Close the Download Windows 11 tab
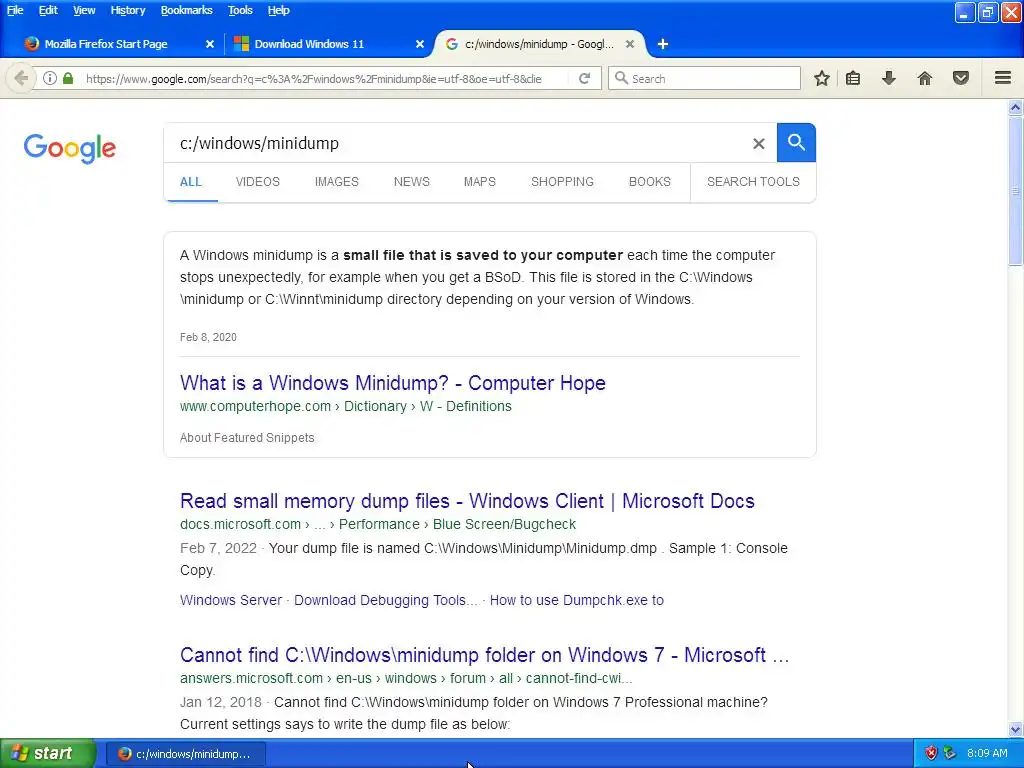The image size is (1024, 768). click(420, 44)
